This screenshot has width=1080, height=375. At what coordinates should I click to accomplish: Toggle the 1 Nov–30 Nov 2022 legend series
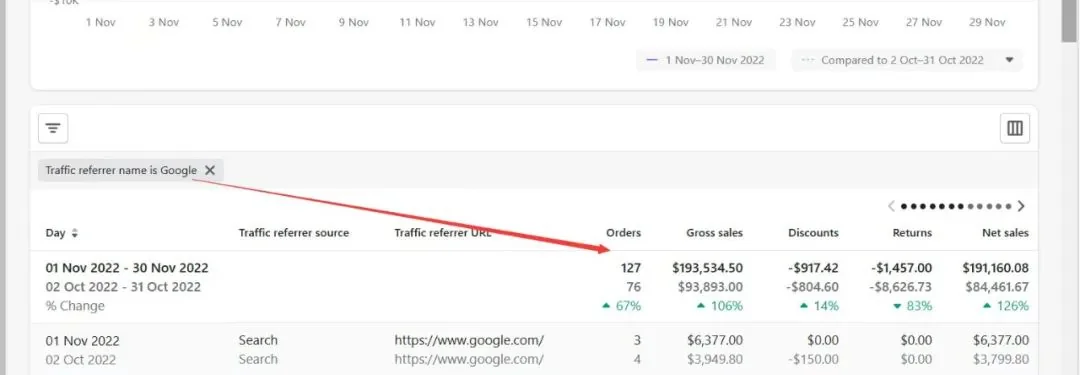705,60
